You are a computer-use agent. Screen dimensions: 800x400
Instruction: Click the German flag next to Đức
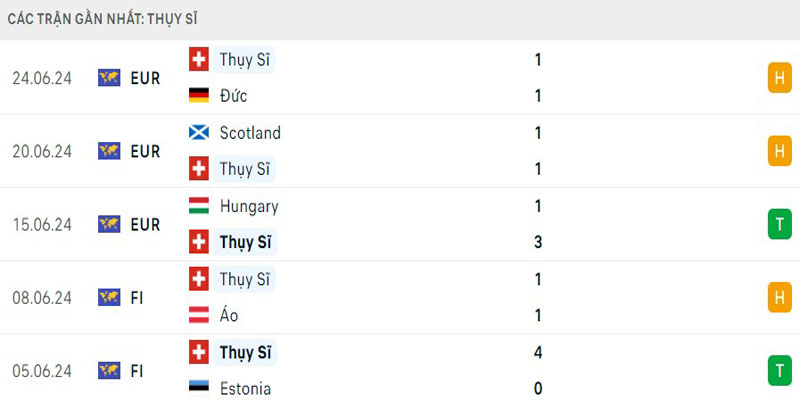(x=198, y=95)
